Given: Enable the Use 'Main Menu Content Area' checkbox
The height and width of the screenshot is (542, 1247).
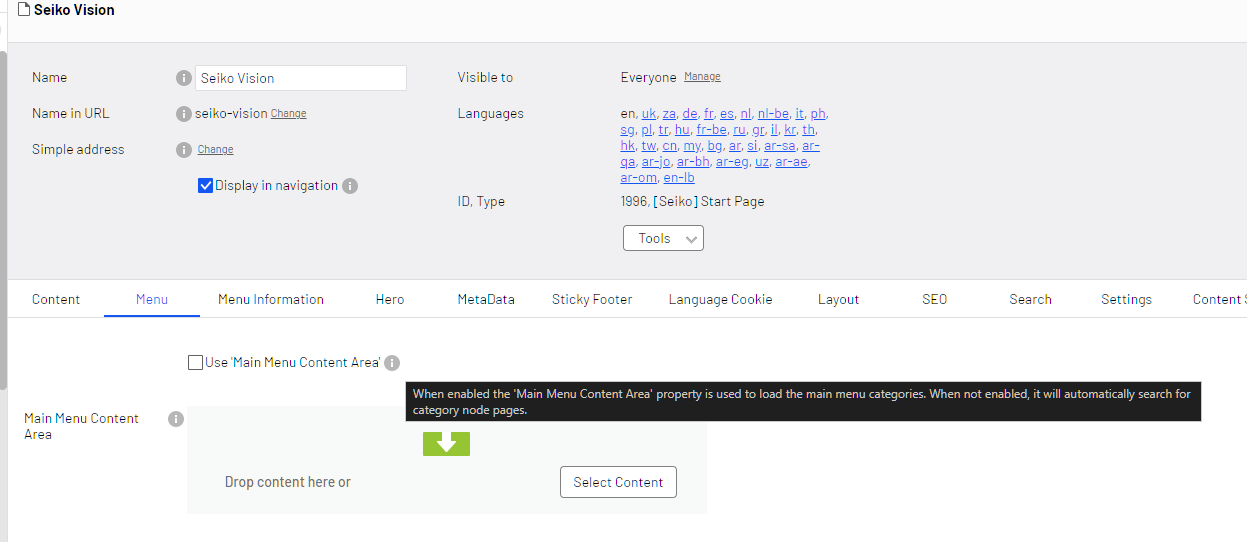Looking at the screenshot, I should click(x=195, y=363).
